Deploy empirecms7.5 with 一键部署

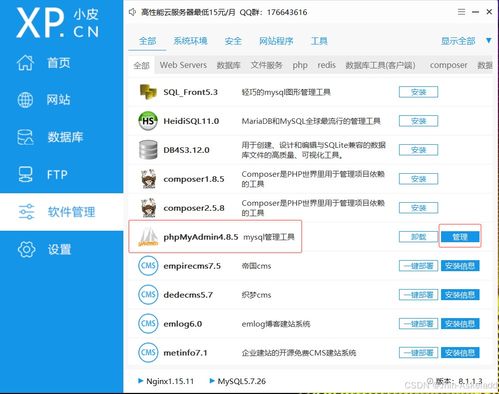point(418,266)
